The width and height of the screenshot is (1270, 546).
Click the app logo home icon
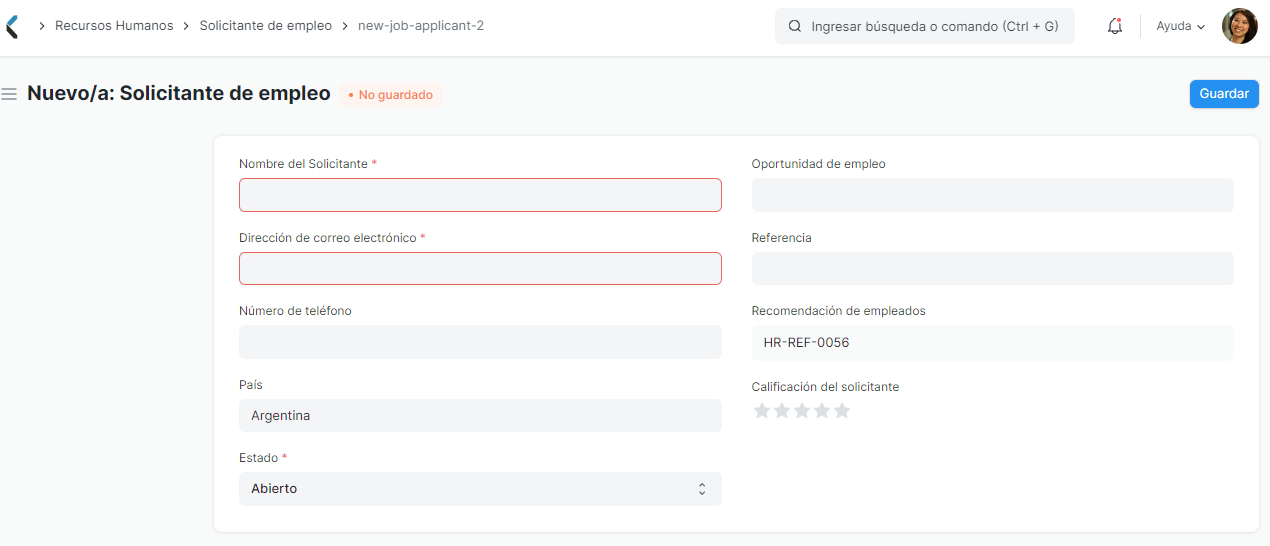point(11,26)
